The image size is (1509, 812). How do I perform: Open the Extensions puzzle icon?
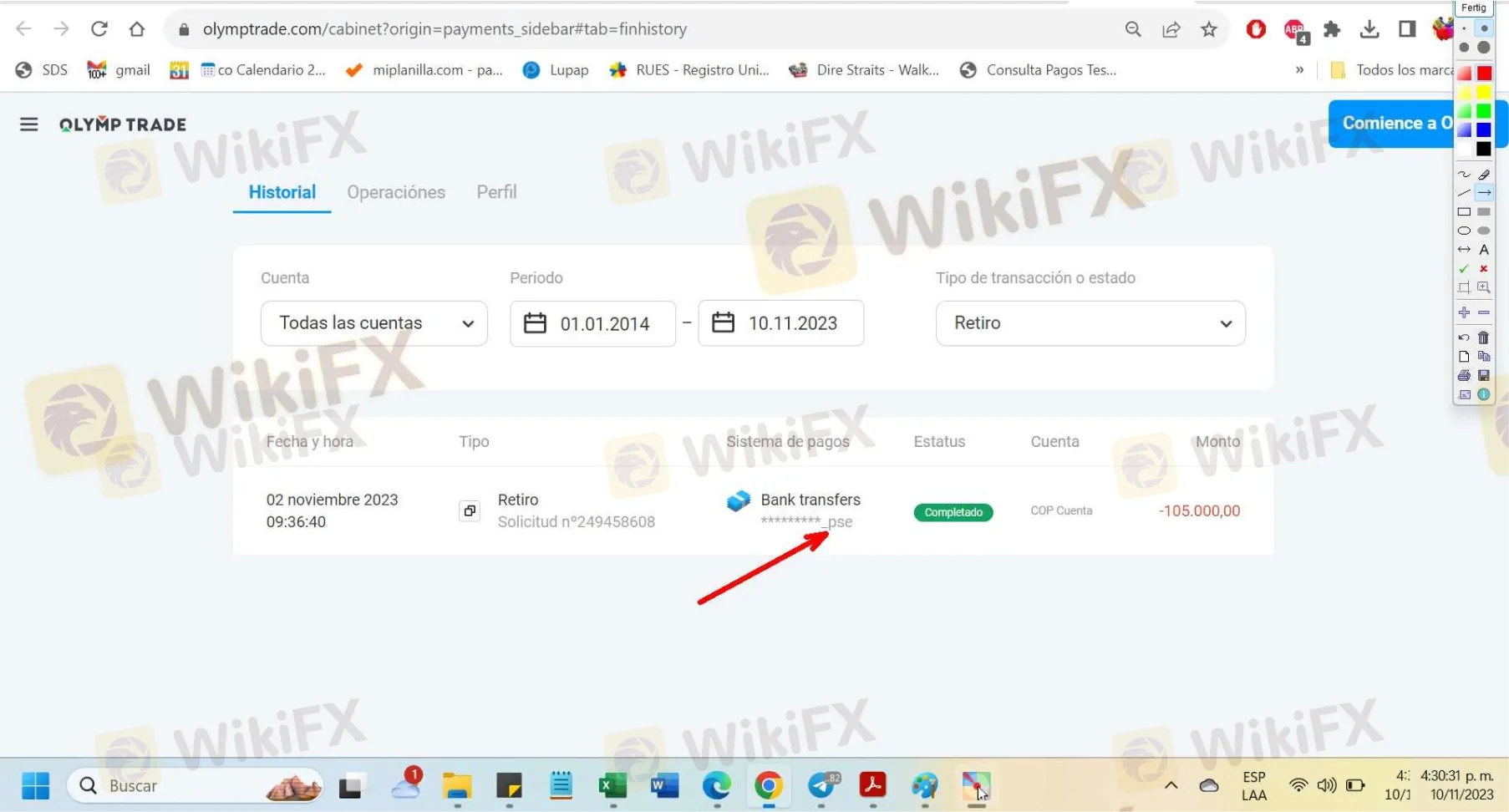1332,29
